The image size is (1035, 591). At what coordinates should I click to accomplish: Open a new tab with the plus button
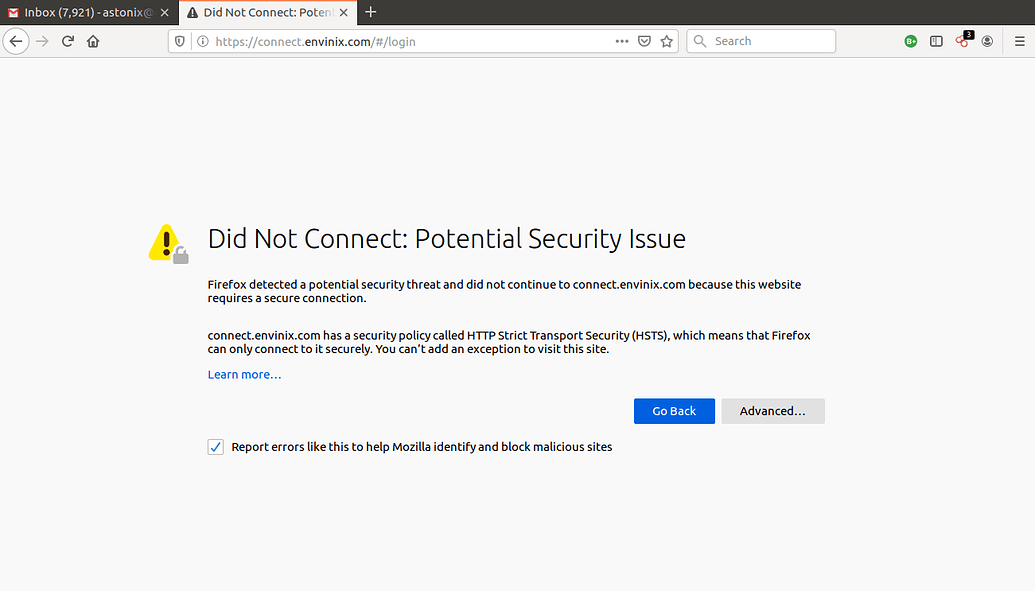(x=370, y=13)
